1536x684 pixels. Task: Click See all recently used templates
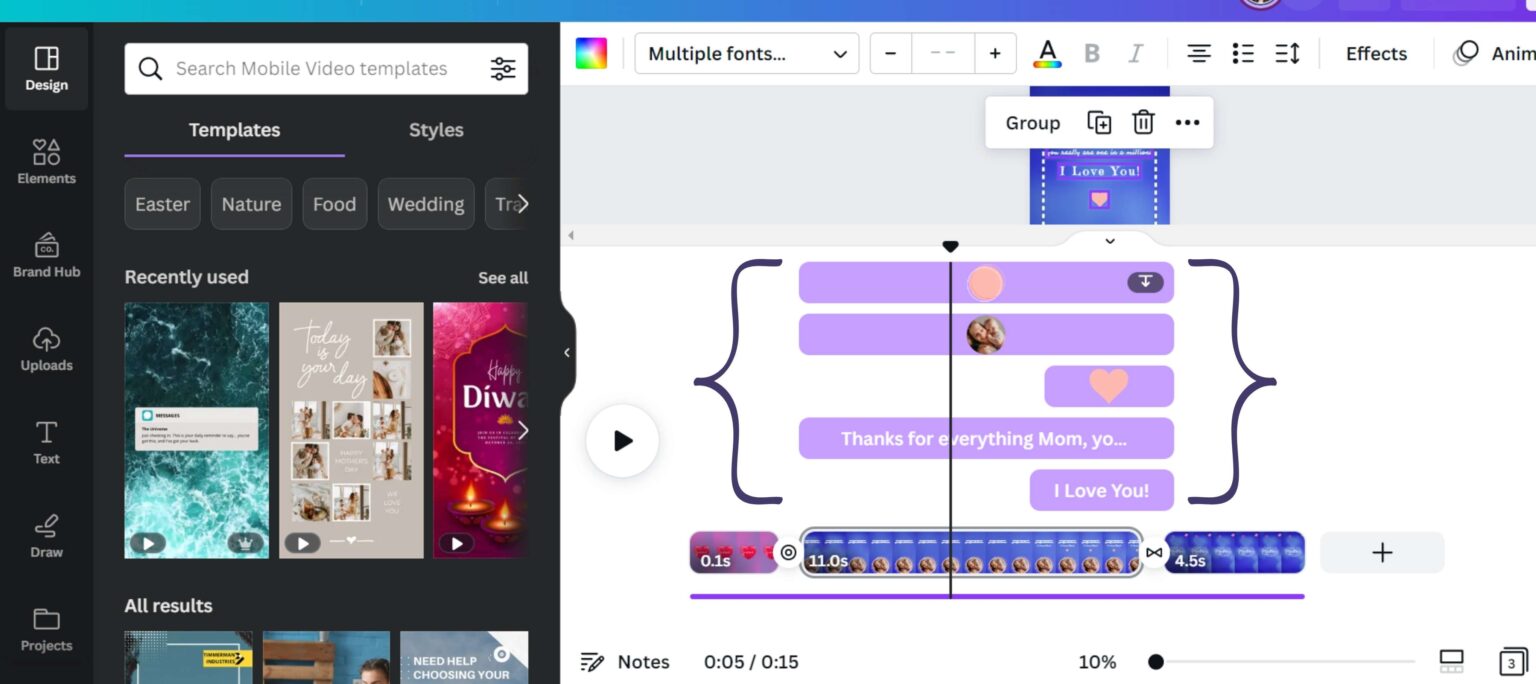click(x=503, y=277)
